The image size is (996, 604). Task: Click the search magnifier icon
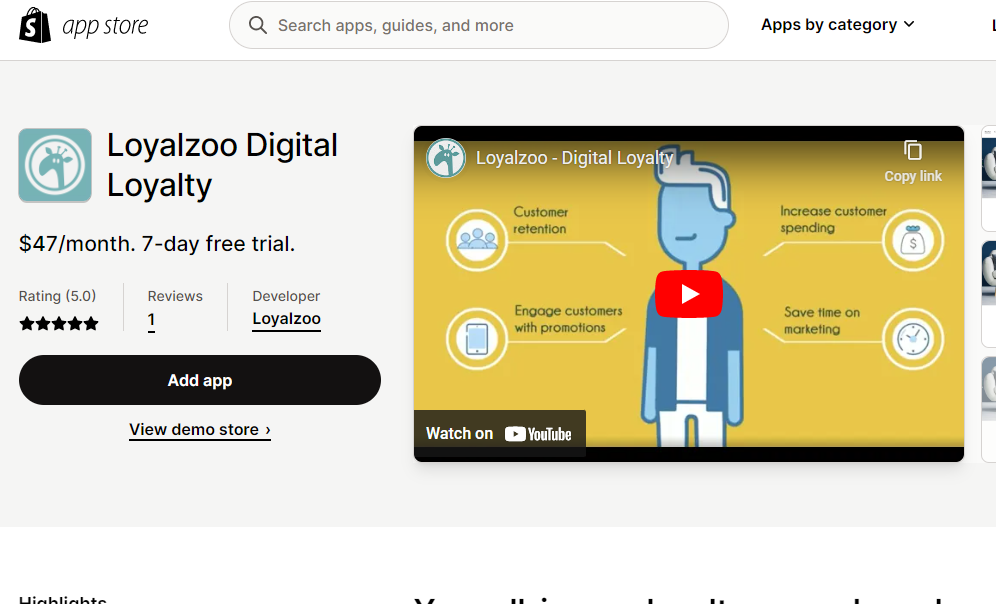pos(257,25)
